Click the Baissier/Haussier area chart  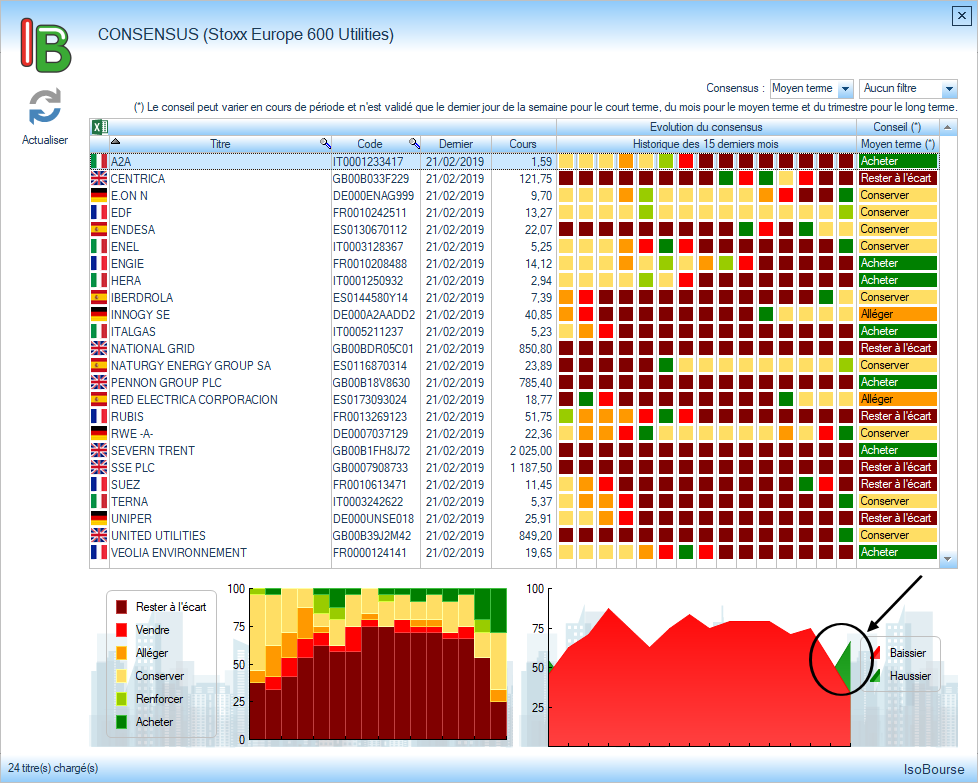pos(700,676)
